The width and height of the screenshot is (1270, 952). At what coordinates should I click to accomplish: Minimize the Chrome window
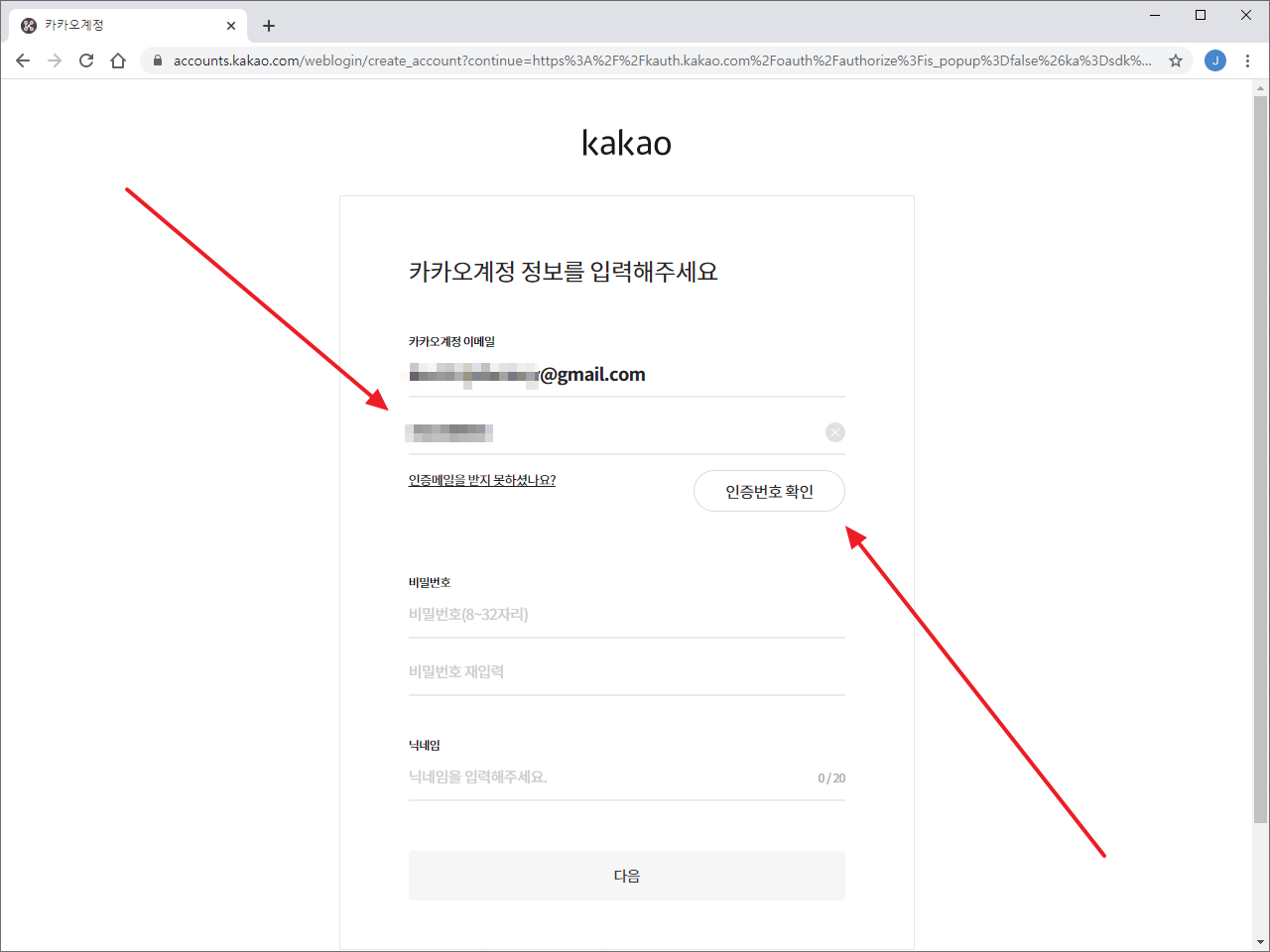tap(1155, 15)
